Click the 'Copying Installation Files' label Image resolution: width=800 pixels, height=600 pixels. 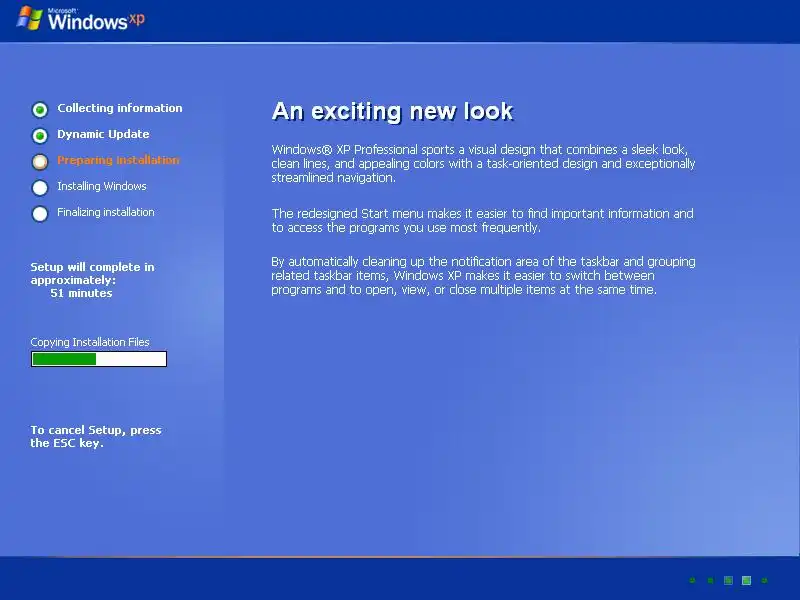click(x=90, y=342)
